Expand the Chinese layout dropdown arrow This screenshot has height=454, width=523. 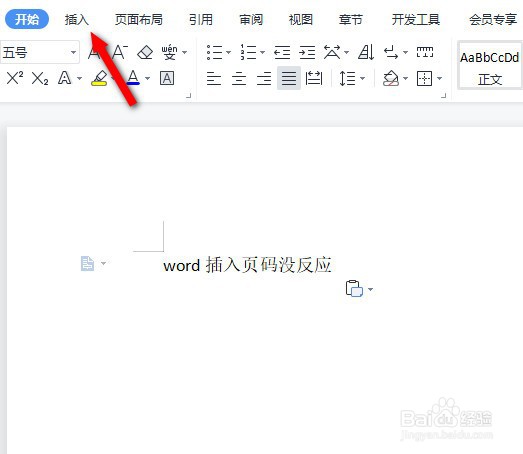(347, 52)
